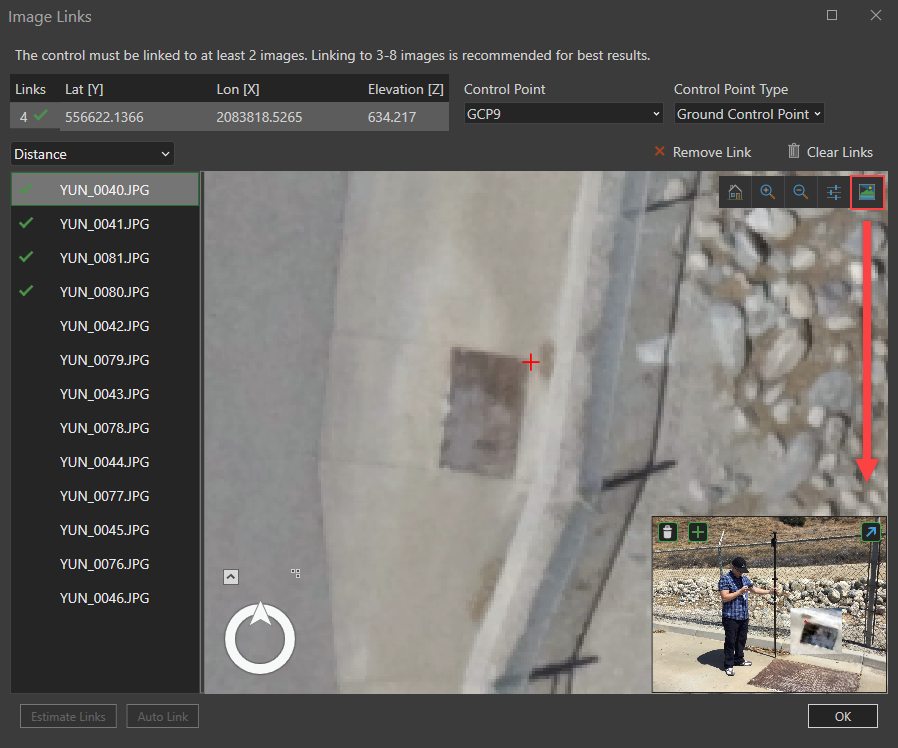
Task: Open the Distance sort dropdown
Action: [x=92, y=154]
